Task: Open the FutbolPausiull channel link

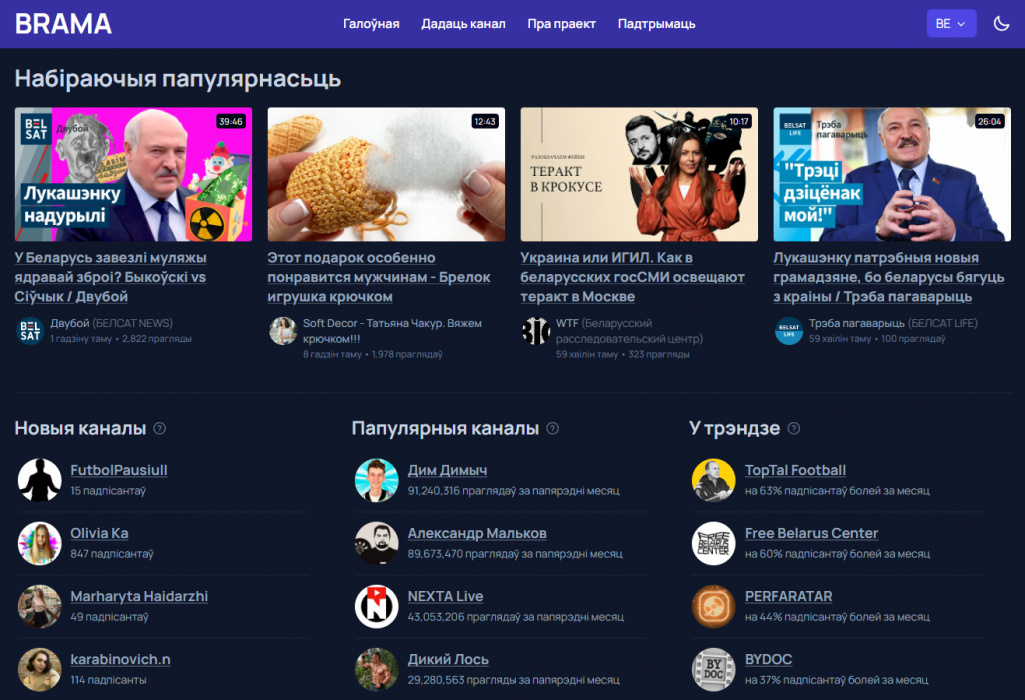Action: 119,470
